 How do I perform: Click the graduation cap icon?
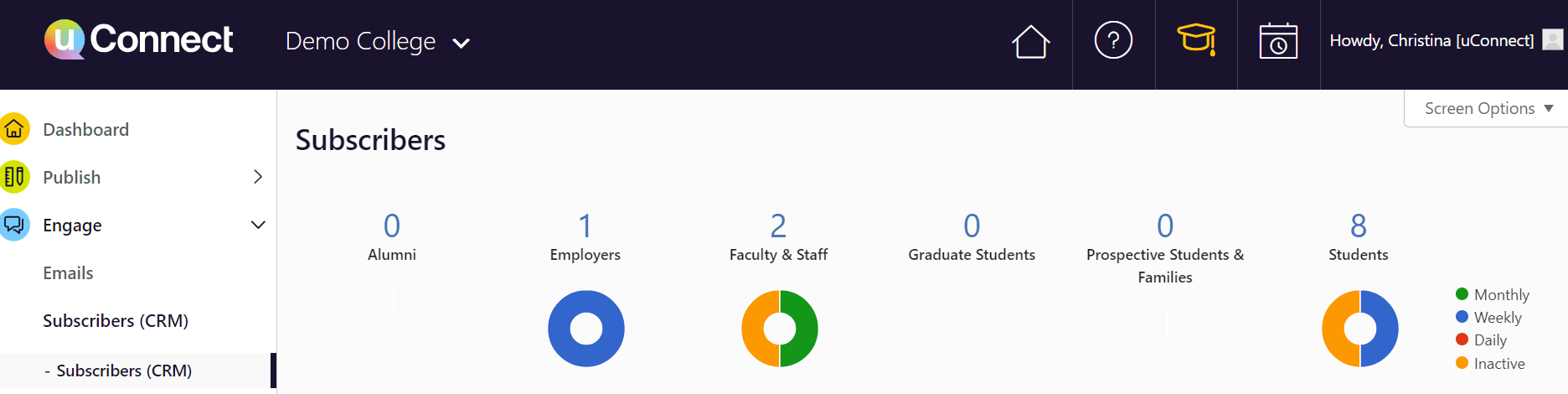tap(1196, 39)
